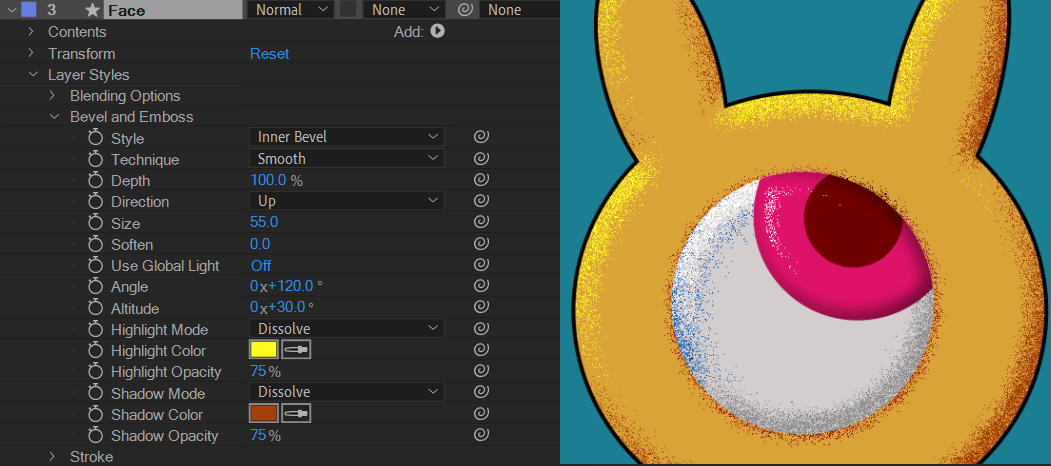1051x466 pixels.
Task: Click the Use Global Light pick whip
Action: pyautogui.click(x=481, y=265)
